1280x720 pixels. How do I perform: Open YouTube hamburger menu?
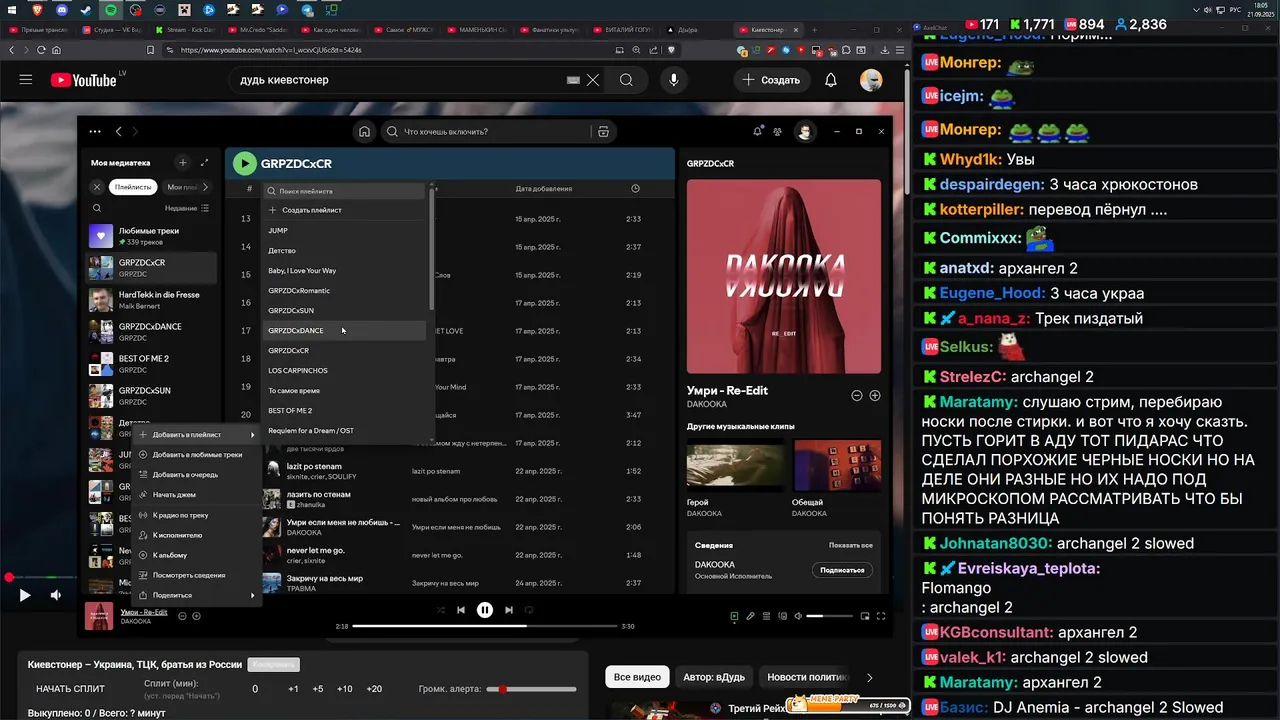(x=26, y=80)
